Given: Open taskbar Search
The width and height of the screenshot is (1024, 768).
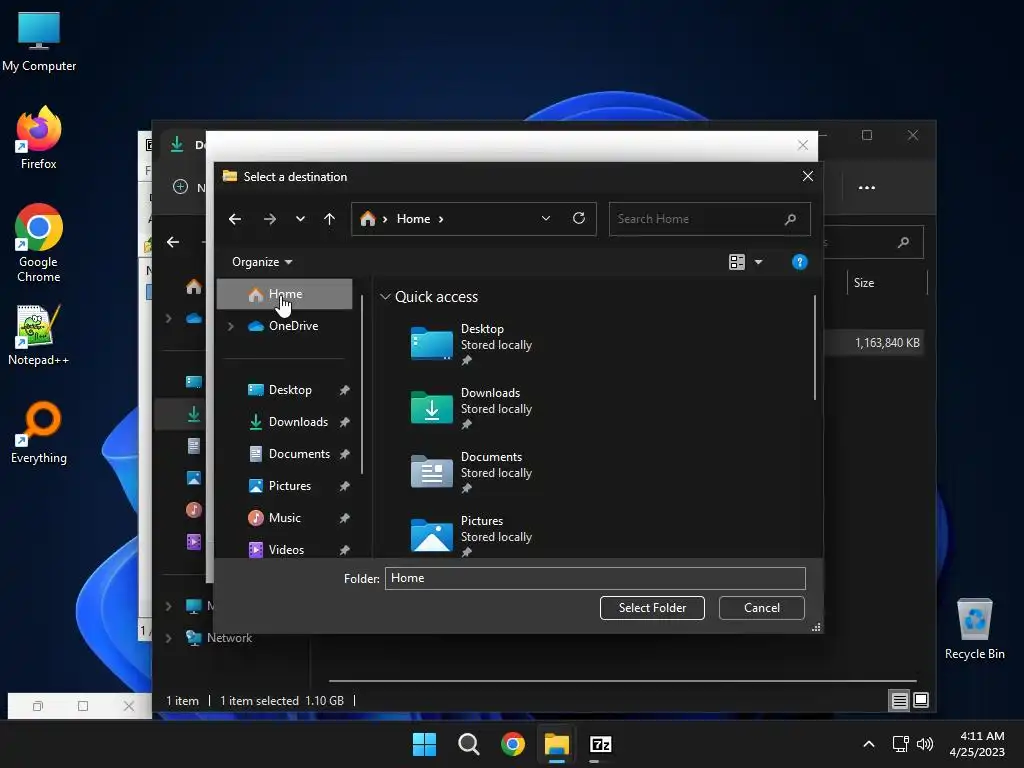Looking at the screenshot, I should (468, 744).
